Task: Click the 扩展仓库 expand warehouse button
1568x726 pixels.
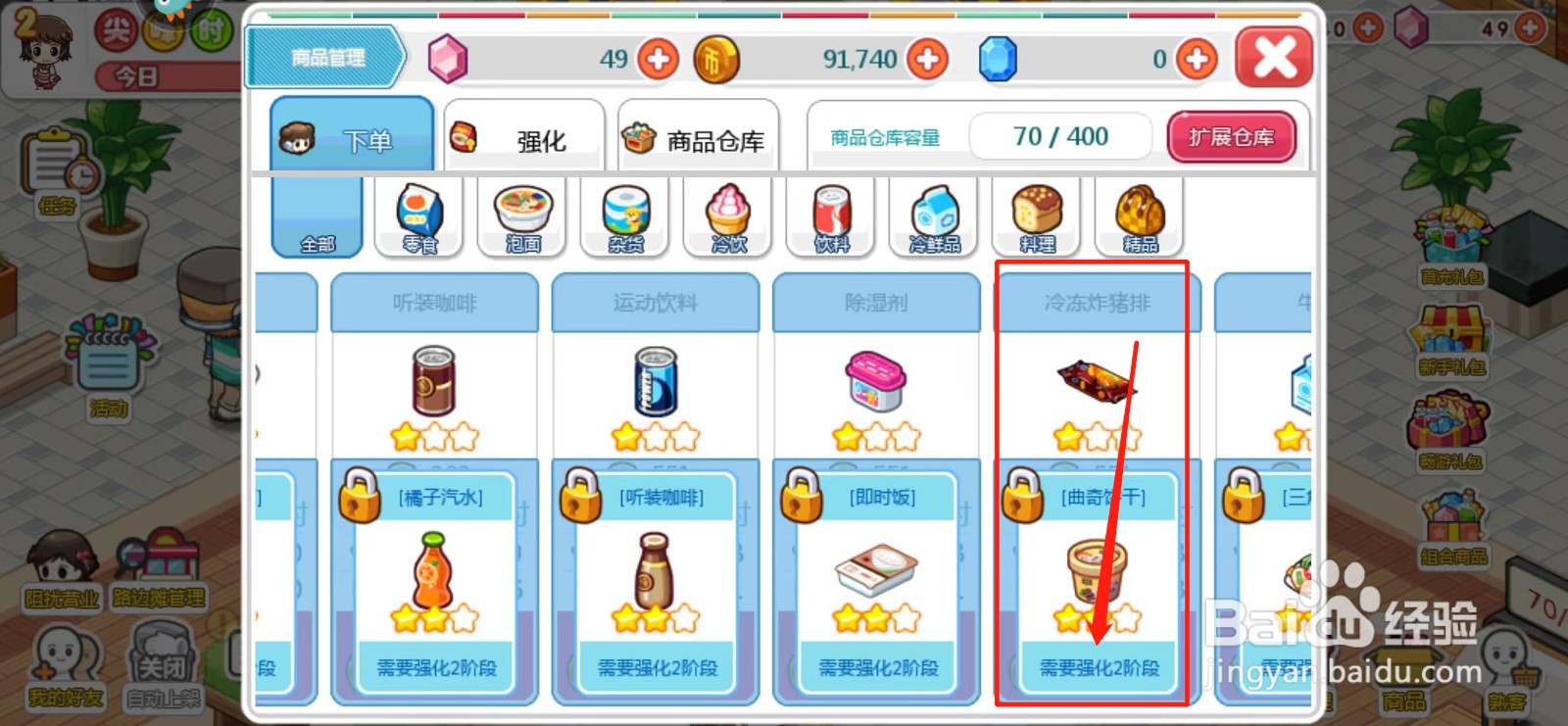Action: point(1232,137)
